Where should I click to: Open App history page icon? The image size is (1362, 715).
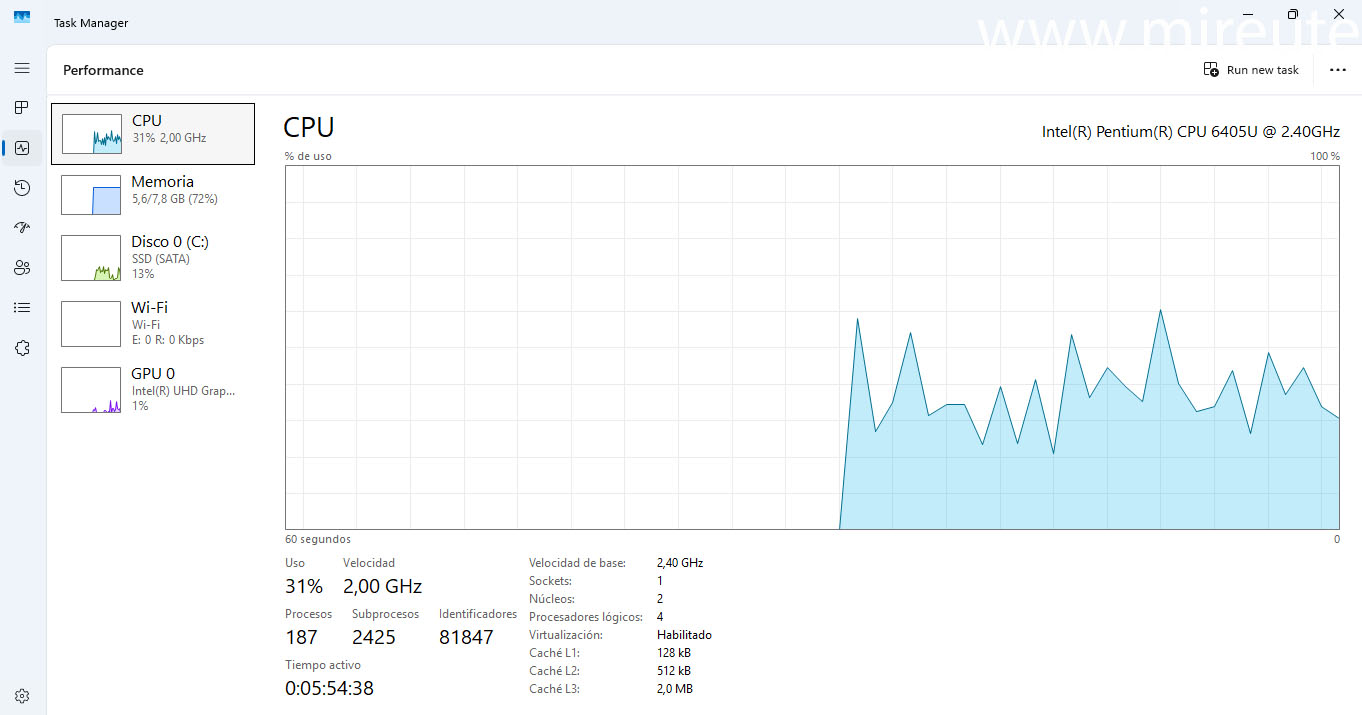click(22, 188)
